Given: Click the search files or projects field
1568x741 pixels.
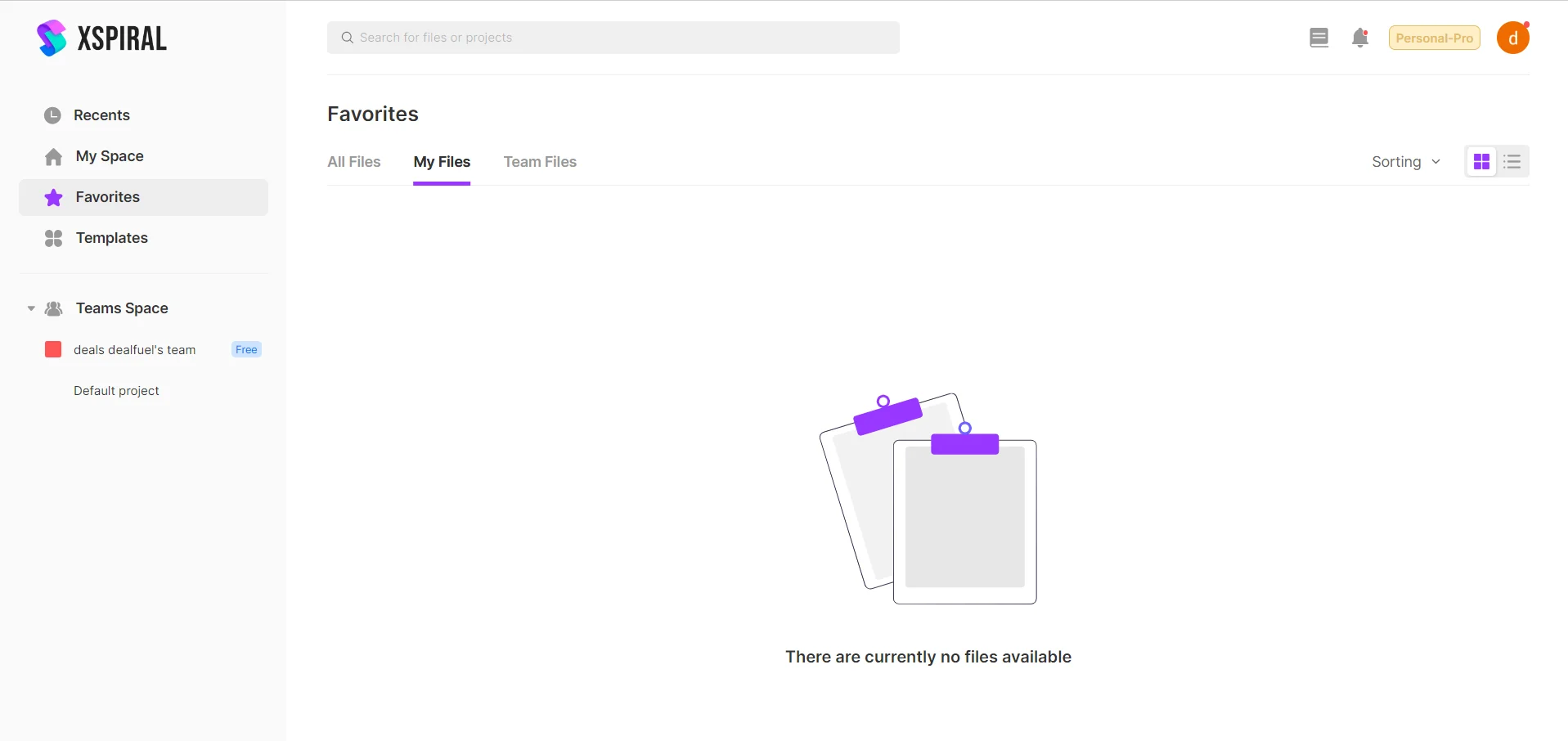Looking at the screenshot, I should pyautogui.click(x=613, y=38).
